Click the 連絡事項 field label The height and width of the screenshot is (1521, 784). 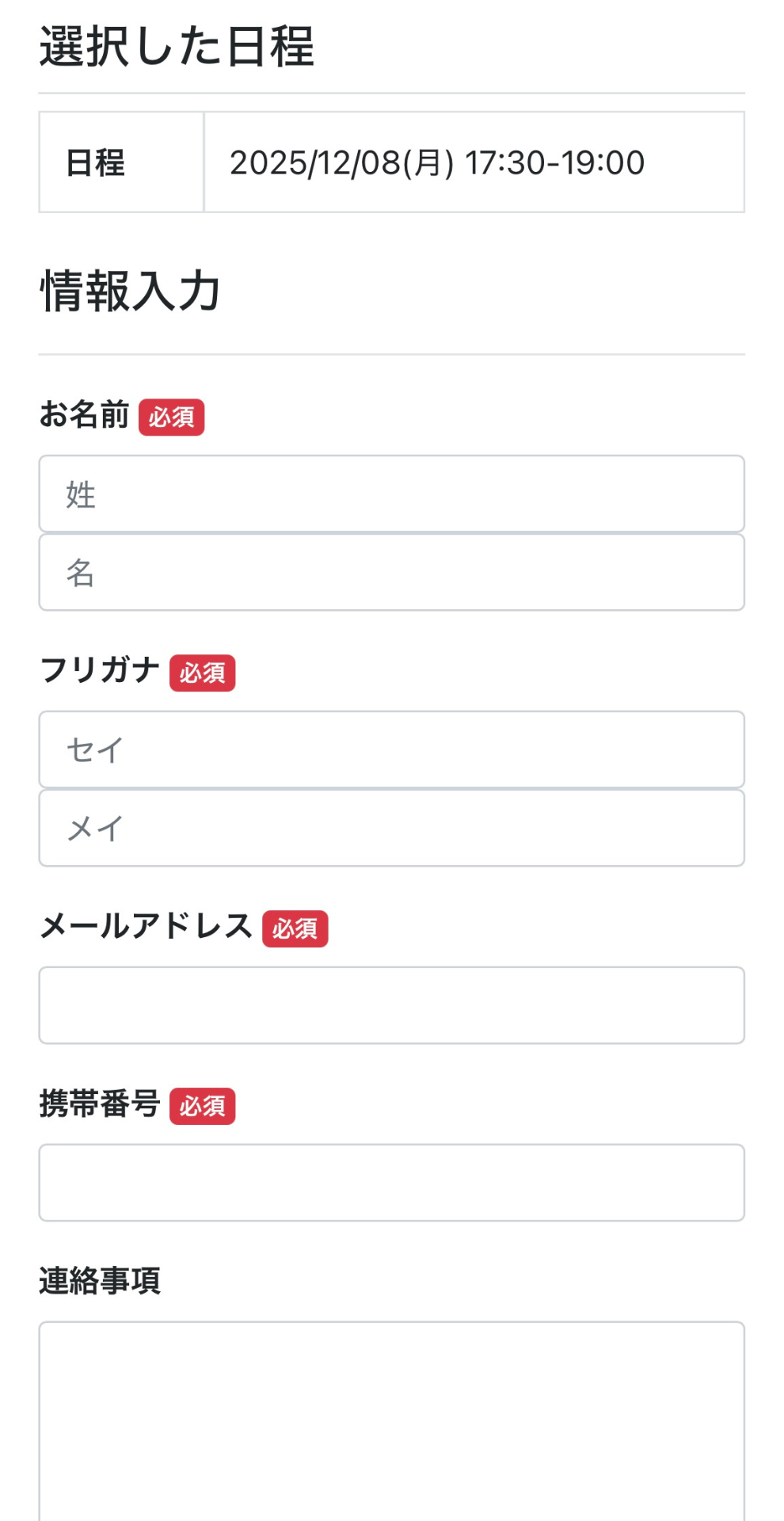[100, 1280]
